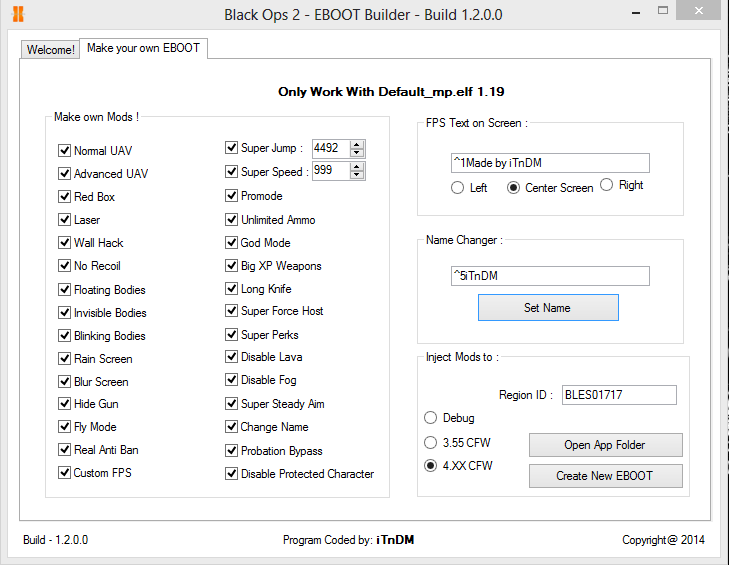
Task: Select Left FPS text position
Action: coord(457,188)
